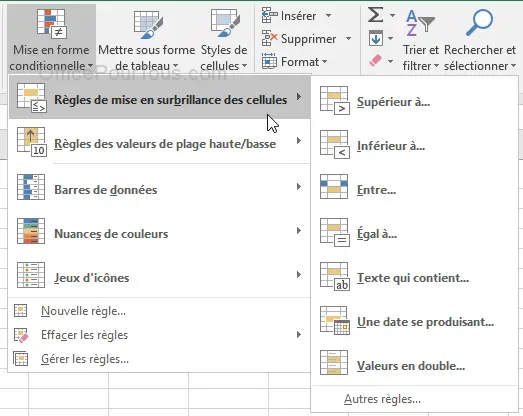This screenshot has height=416, width=523.
Task: Open the Format dropdown
Action: tap(294, 62)
